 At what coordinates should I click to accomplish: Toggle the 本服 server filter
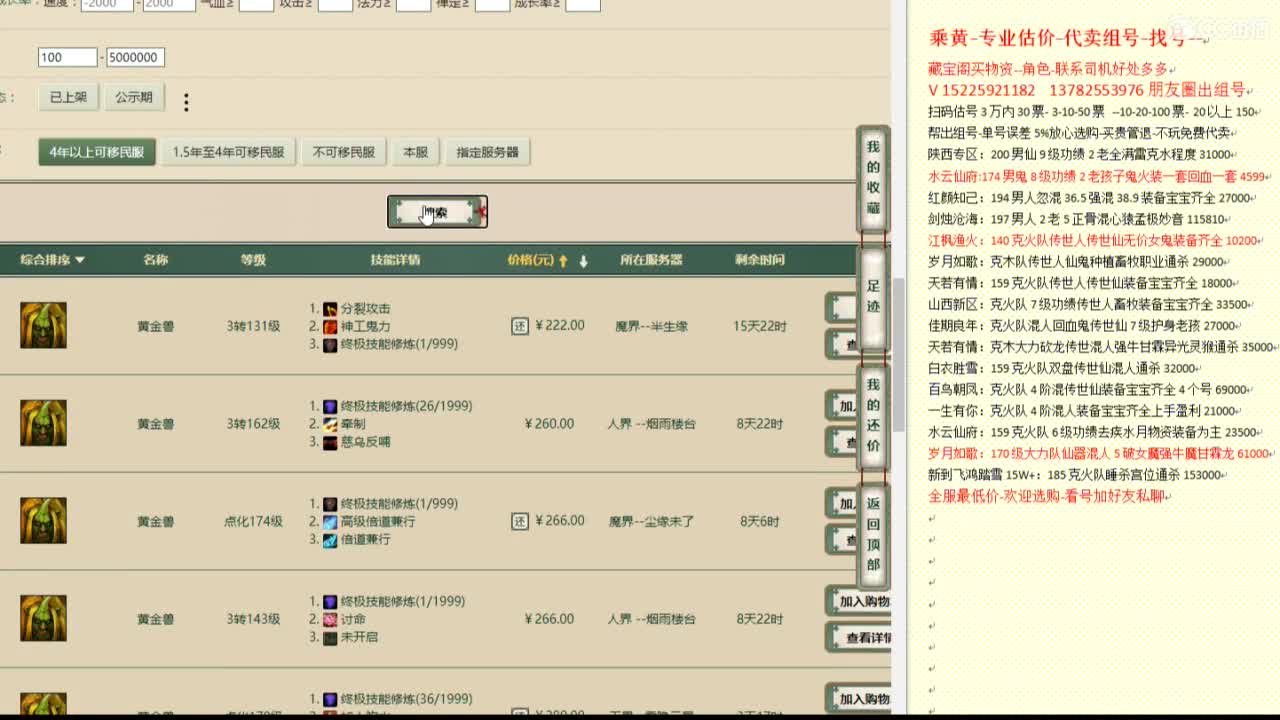[415, 152]
